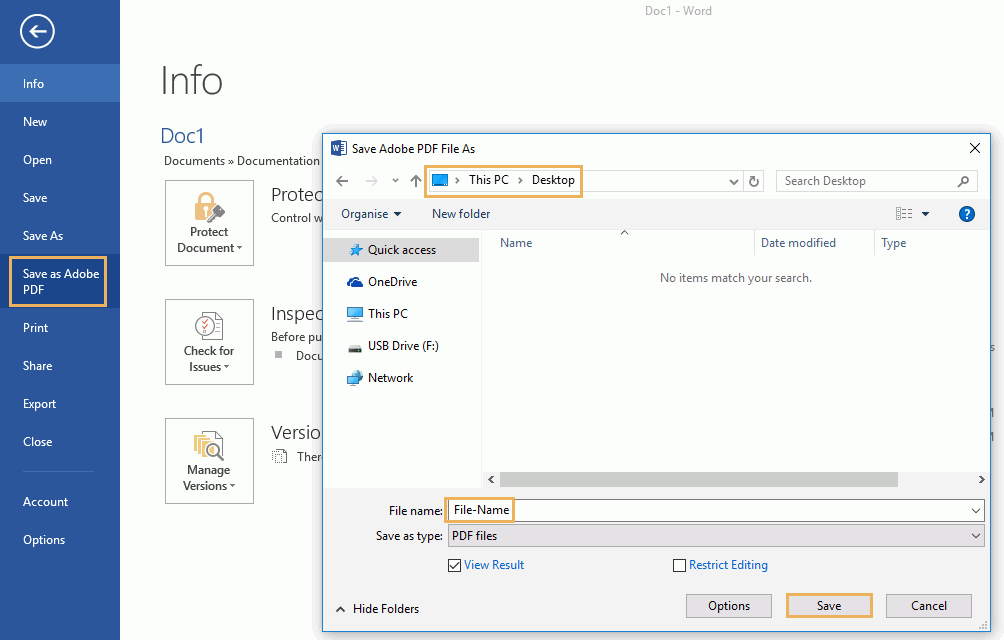Change the view layout icon

[x=903, y=214]
